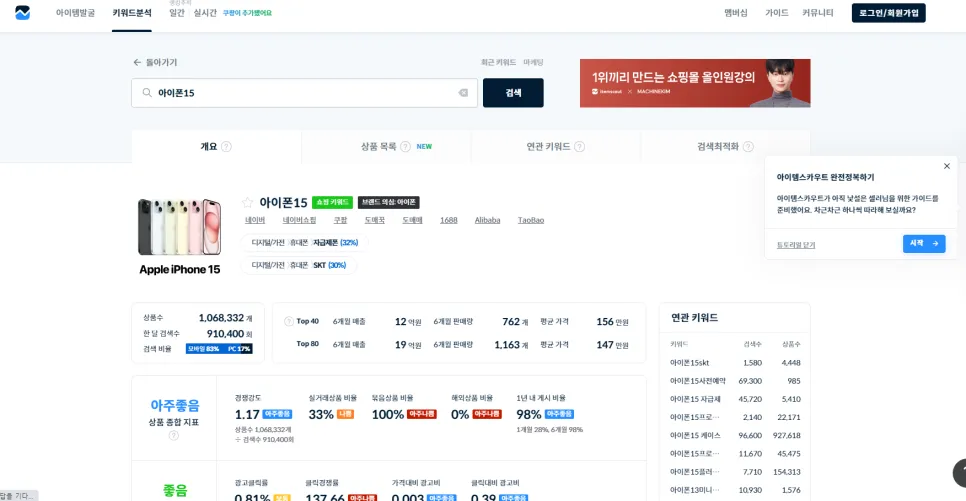
Task: Click the 경쟁강도 1.17 value
Action: pos(247,415)
